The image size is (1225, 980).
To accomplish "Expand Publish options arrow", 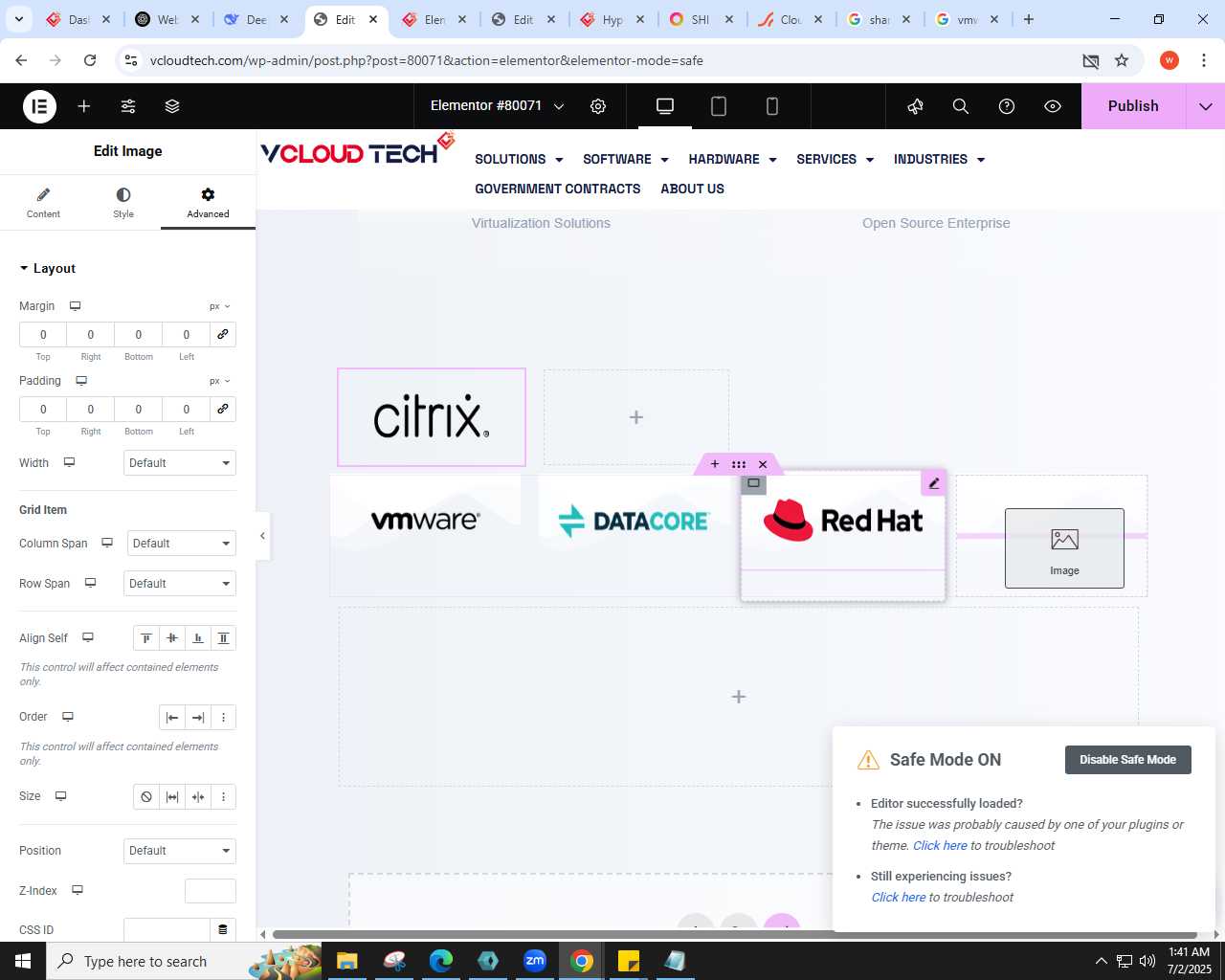I will 1206,106.
